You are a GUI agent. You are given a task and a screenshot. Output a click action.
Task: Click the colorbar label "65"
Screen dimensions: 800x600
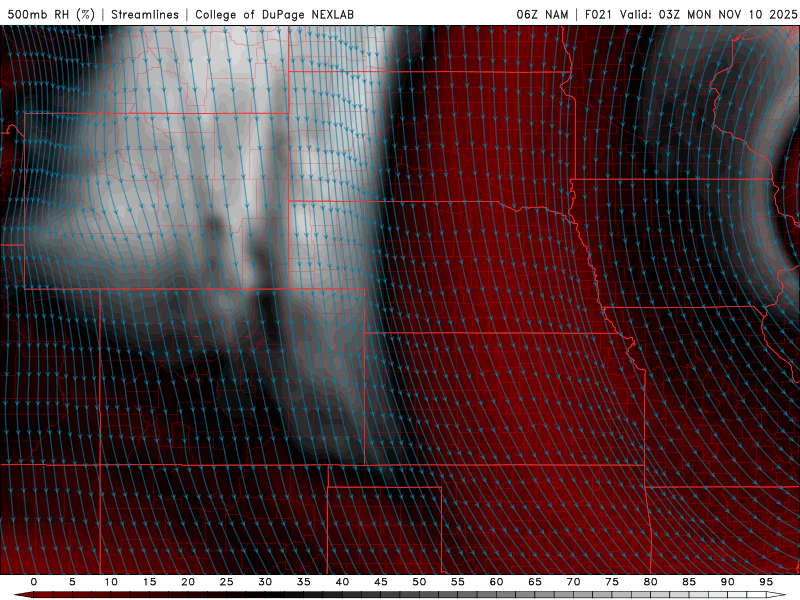coord(535,582)
